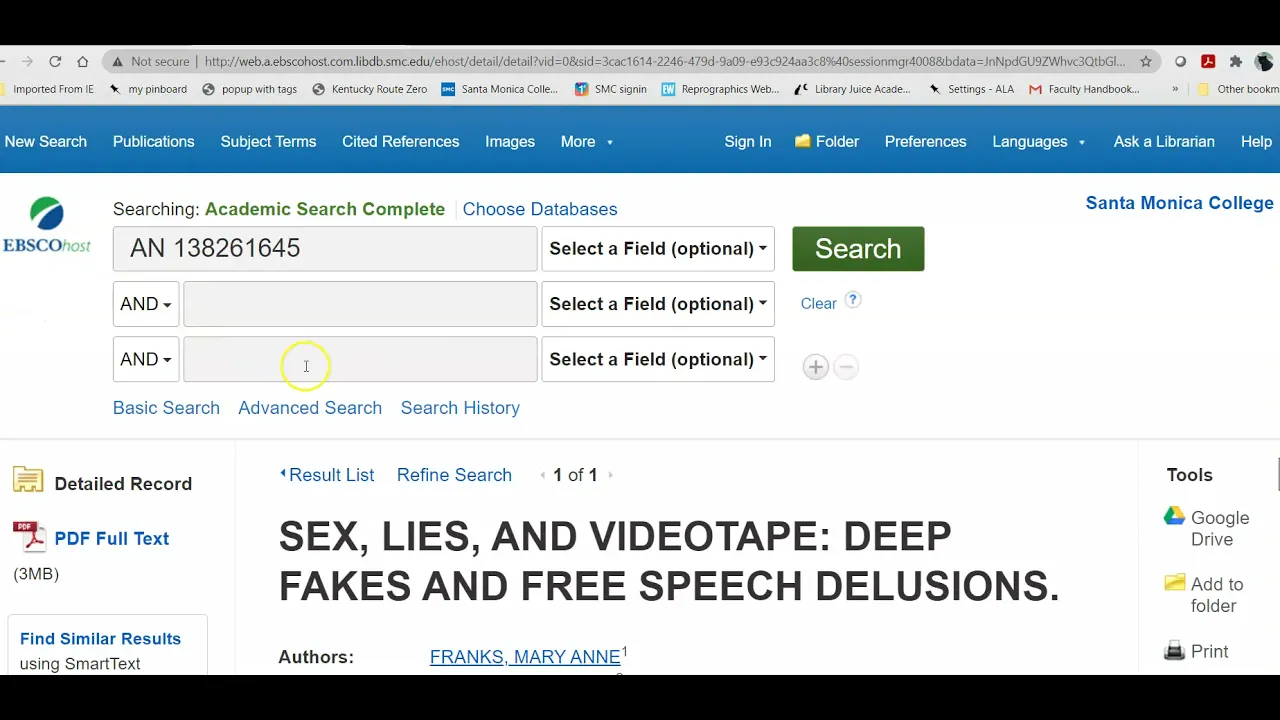Open the Other bookmarks folder
Screen dimensions: 1280x720
tap(1238, 89)
